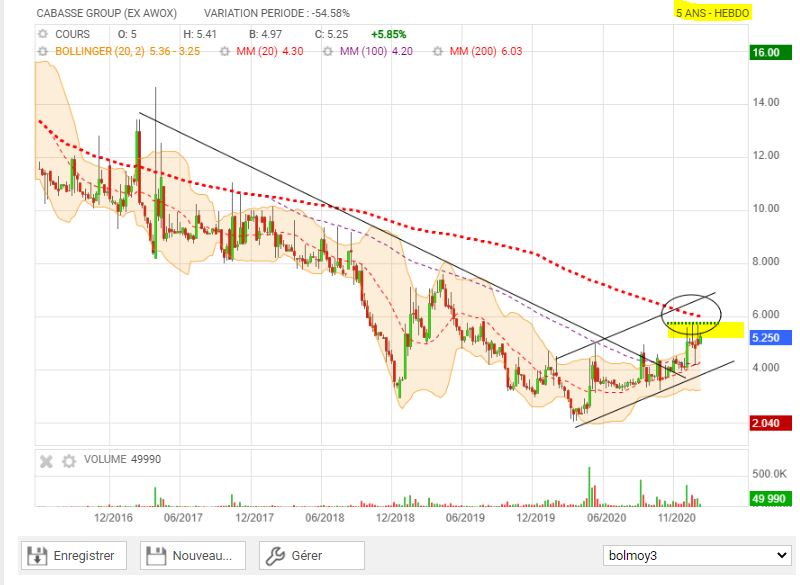800x585 pixels.
Task: Open settings gear next to MM (20)
Action: [x=224, y=52]
